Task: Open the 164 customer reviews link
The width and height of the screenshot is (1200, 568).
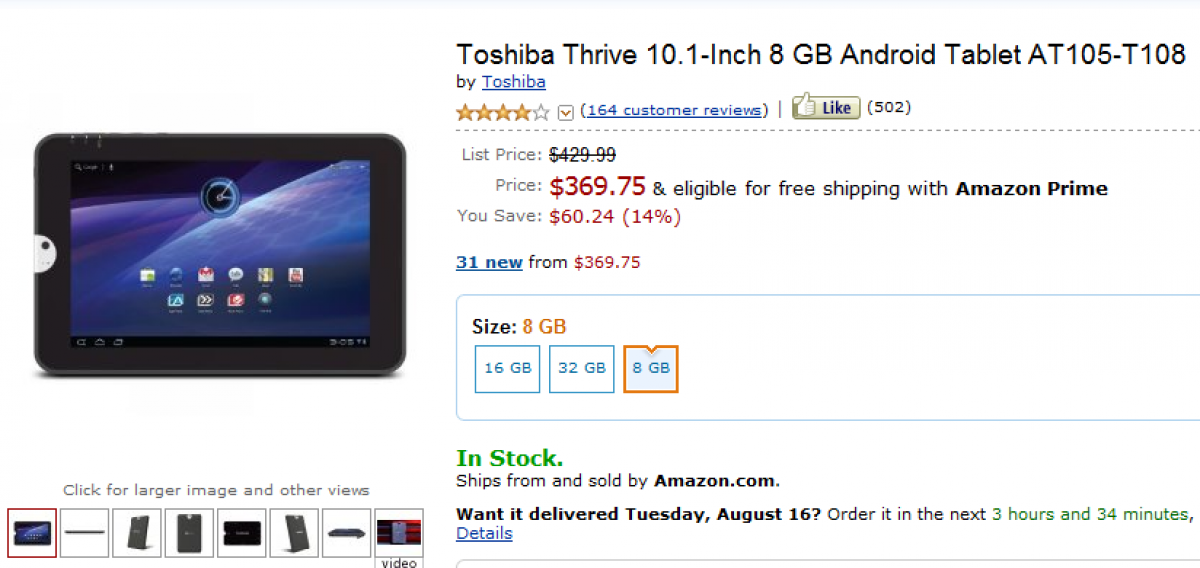Action: pyautogui.click(x=674, y=110)
